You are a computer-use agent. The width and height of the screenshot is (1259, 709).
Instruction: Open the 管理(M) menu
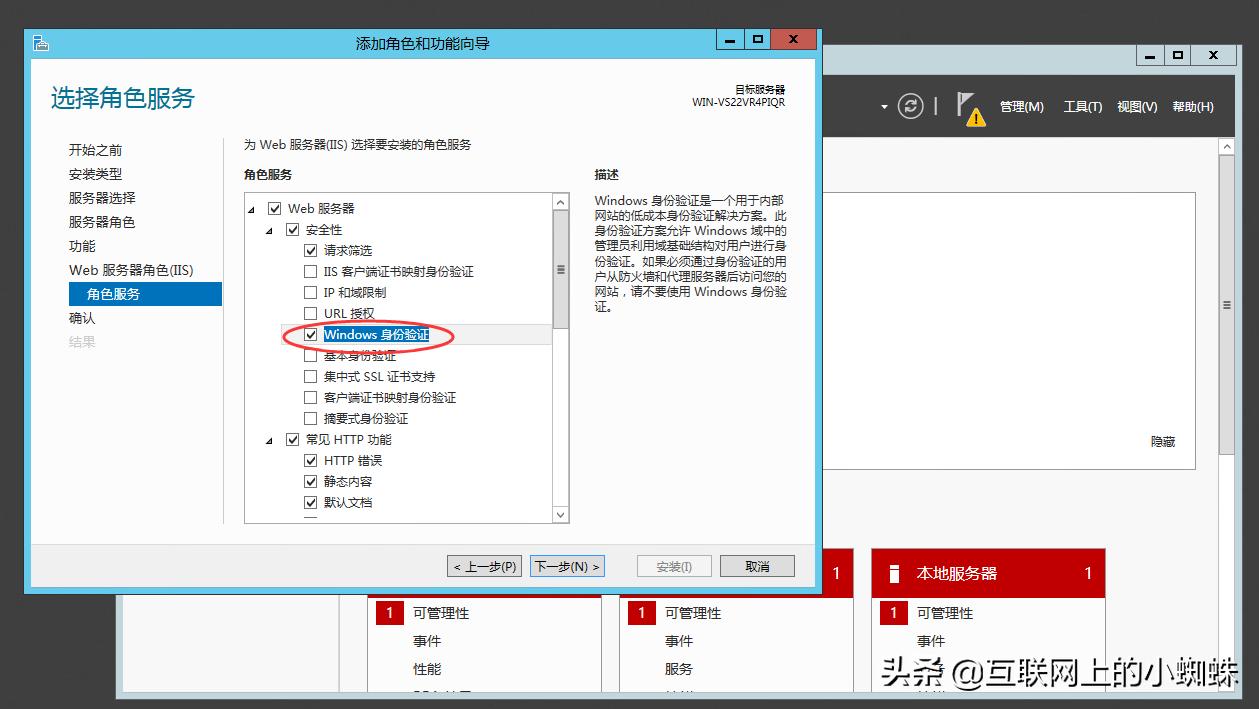(1021, 106)
